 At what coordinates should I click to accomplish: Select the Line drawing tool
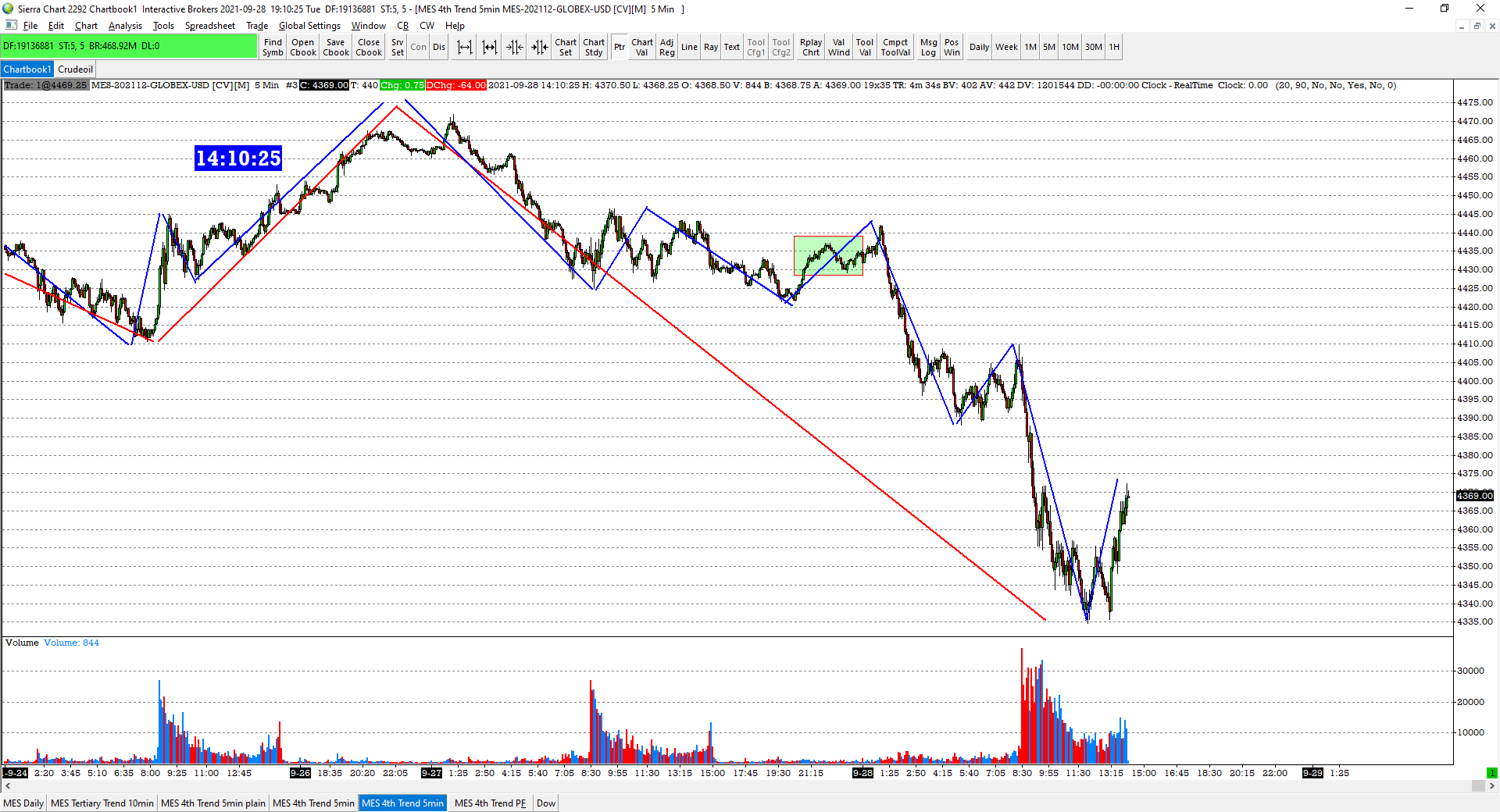[689, 48]
